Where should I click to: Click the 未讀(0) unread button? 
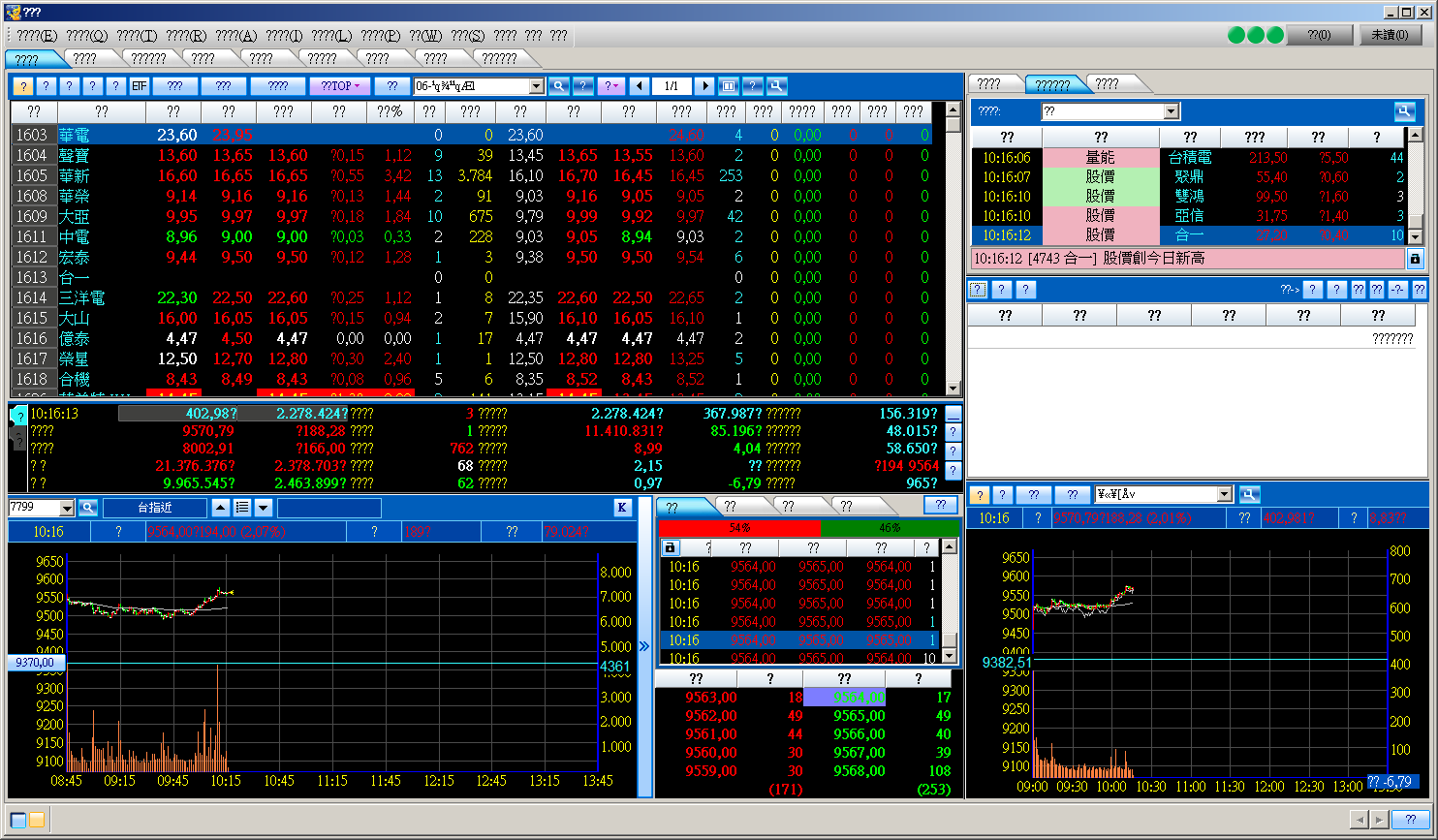pyautogui.click(x=1391, y=35)
